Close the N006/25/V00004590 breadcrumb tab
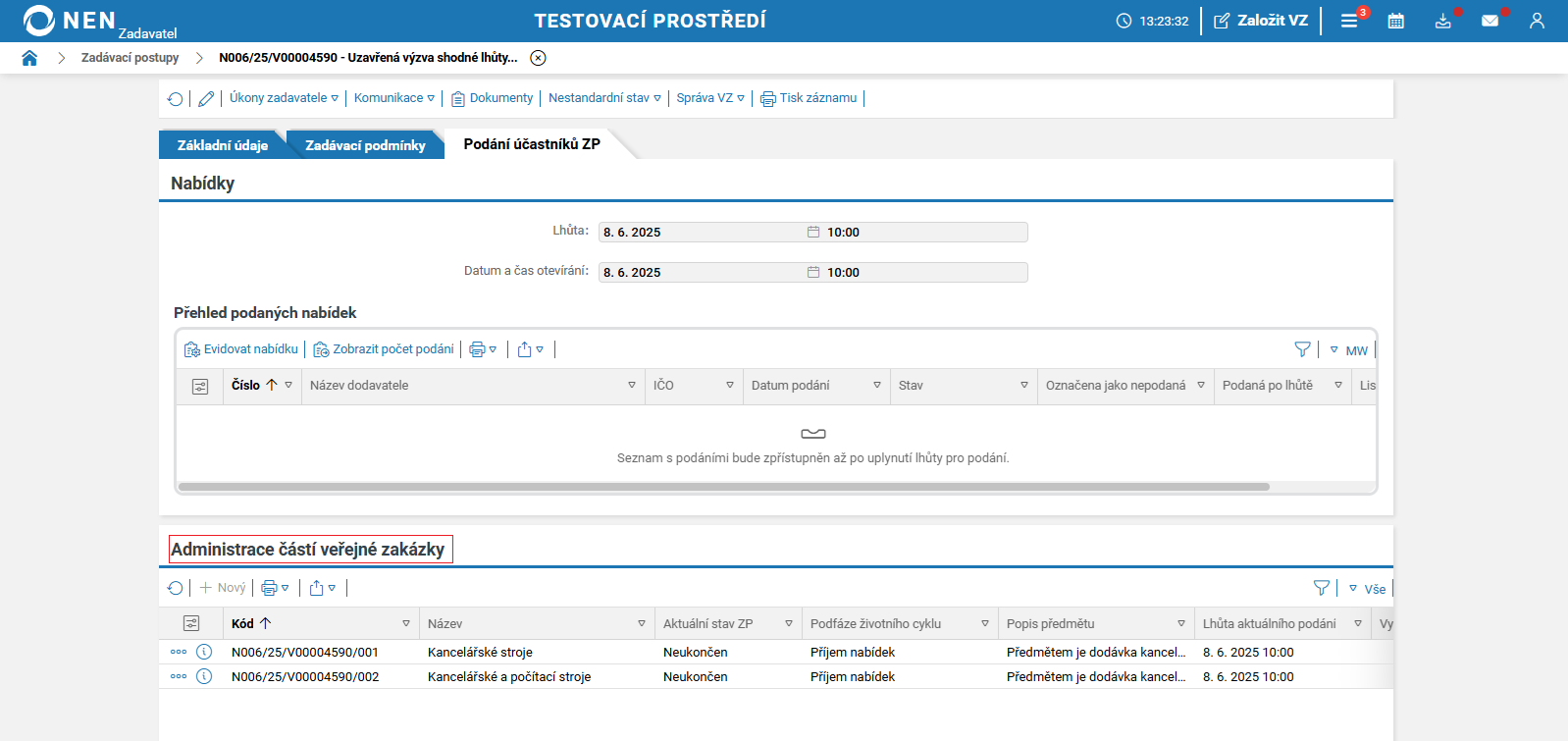This screenshot has height=741, width=1568. coord(538,58)
